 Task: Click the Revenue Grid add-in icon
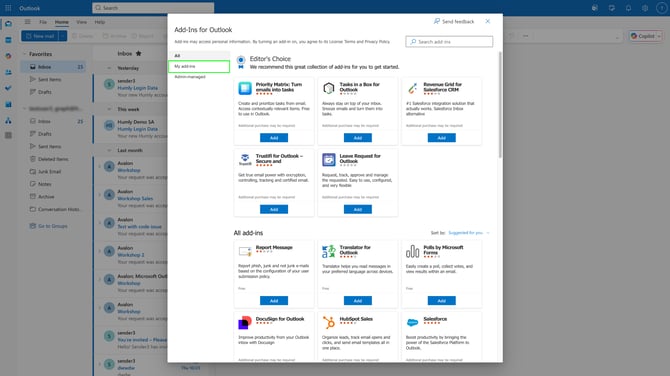click(412, 88)
